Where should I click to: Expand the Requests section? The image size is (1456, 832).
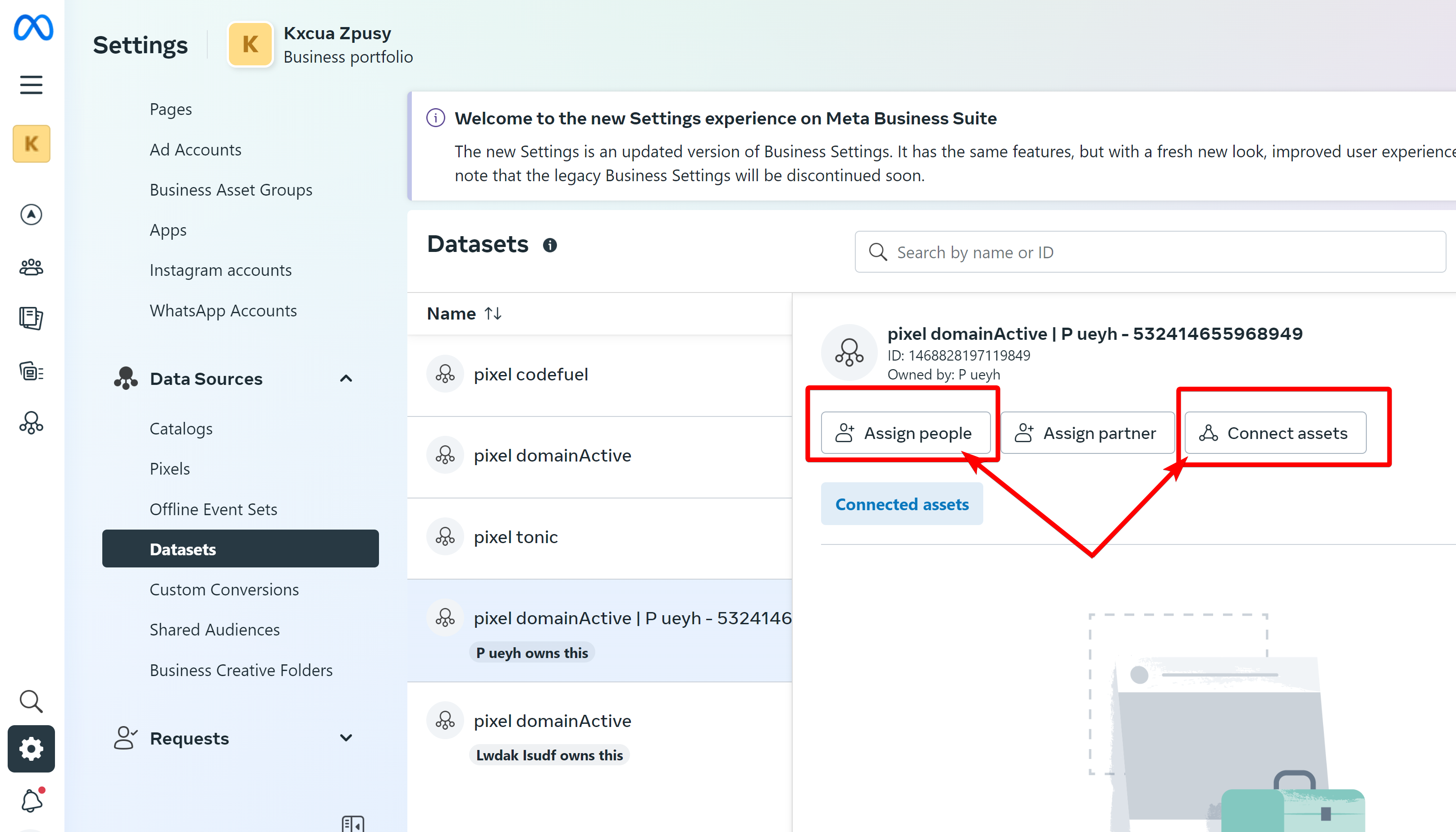346,738
